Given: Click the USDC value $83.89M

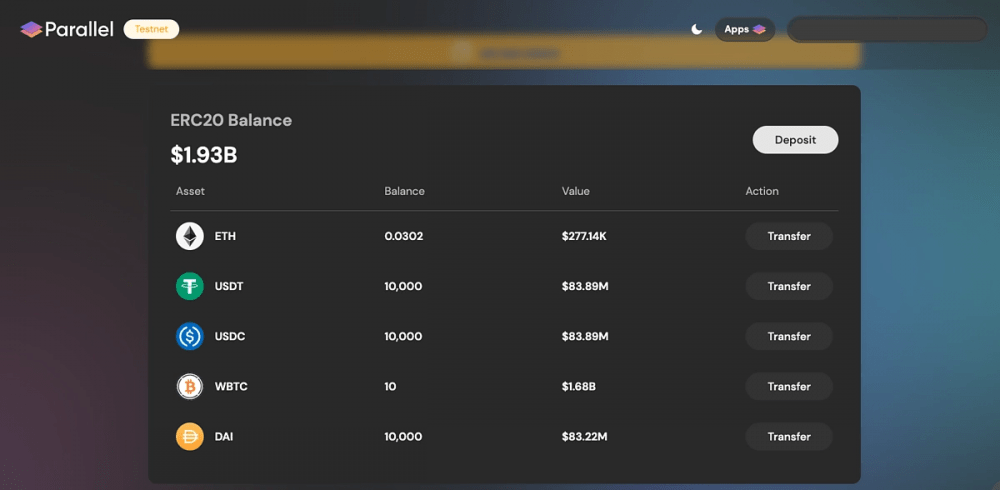Looking at the screenshot, I should pyautogui.click(x=585, y=336).
